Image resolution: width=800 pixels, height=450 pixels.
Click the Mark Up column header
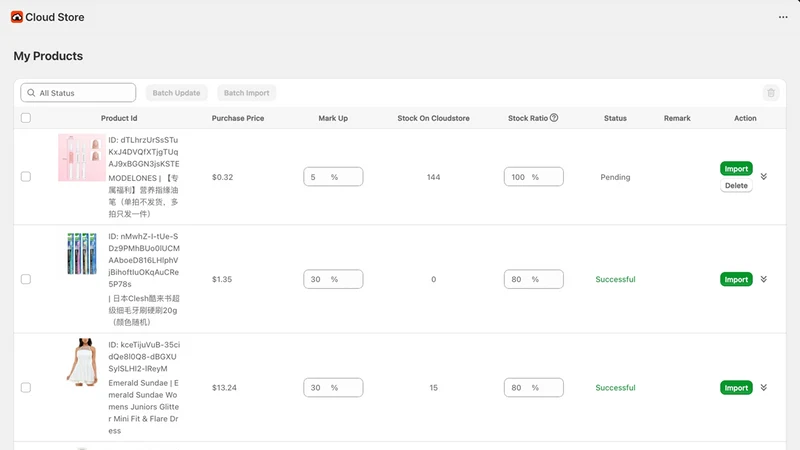(x=333, y=118)
